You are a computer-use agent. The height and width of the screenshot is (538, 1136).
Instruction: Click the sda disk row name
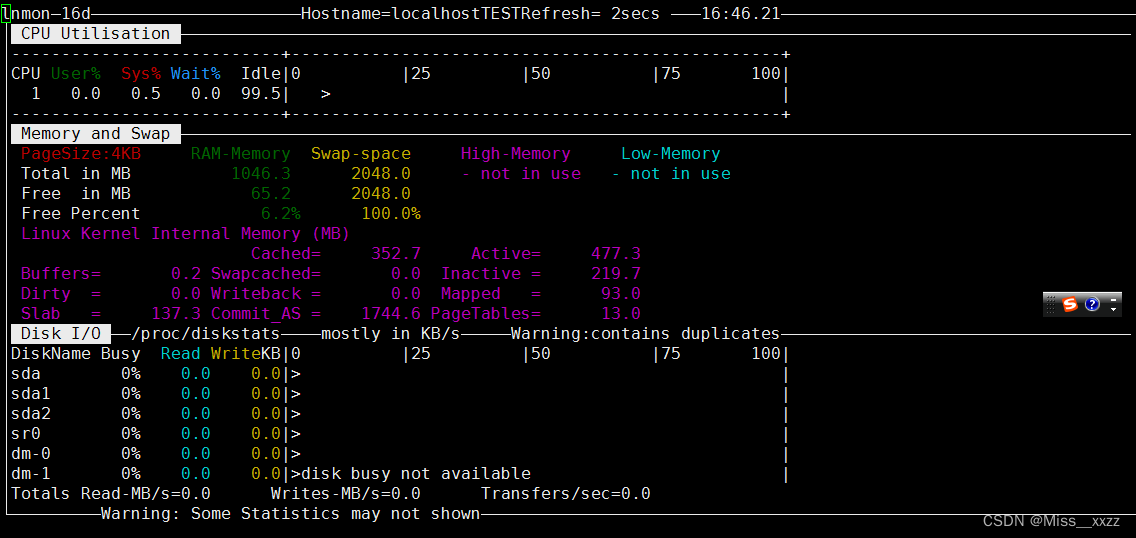click(25, 374)
